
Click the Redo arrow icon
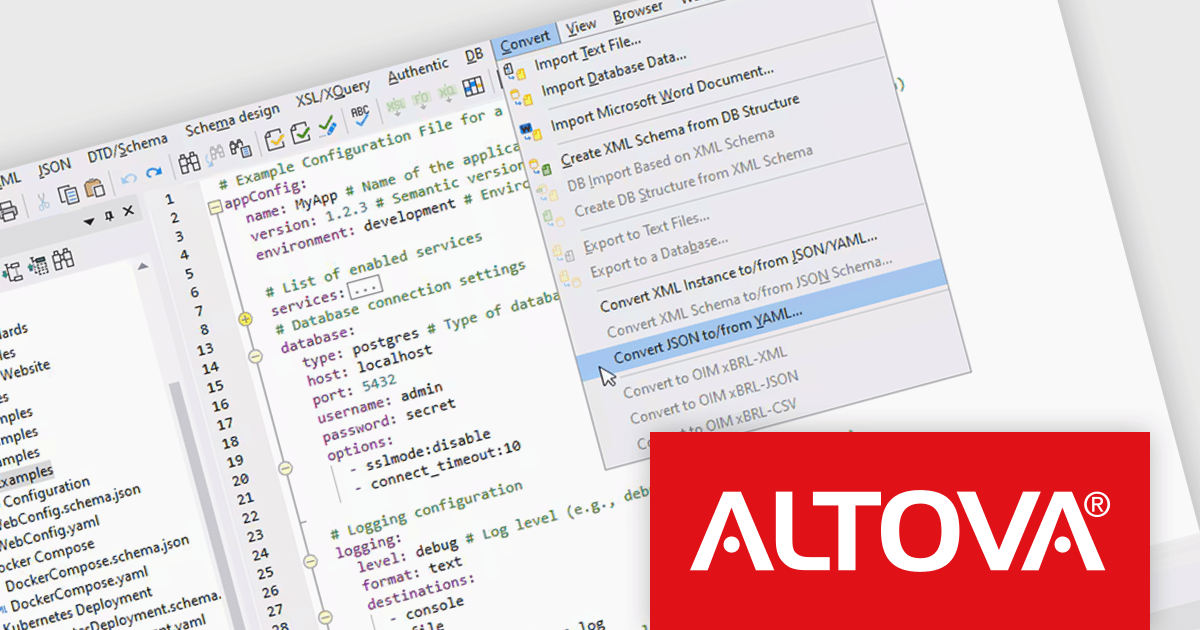[x=154, y=174]
